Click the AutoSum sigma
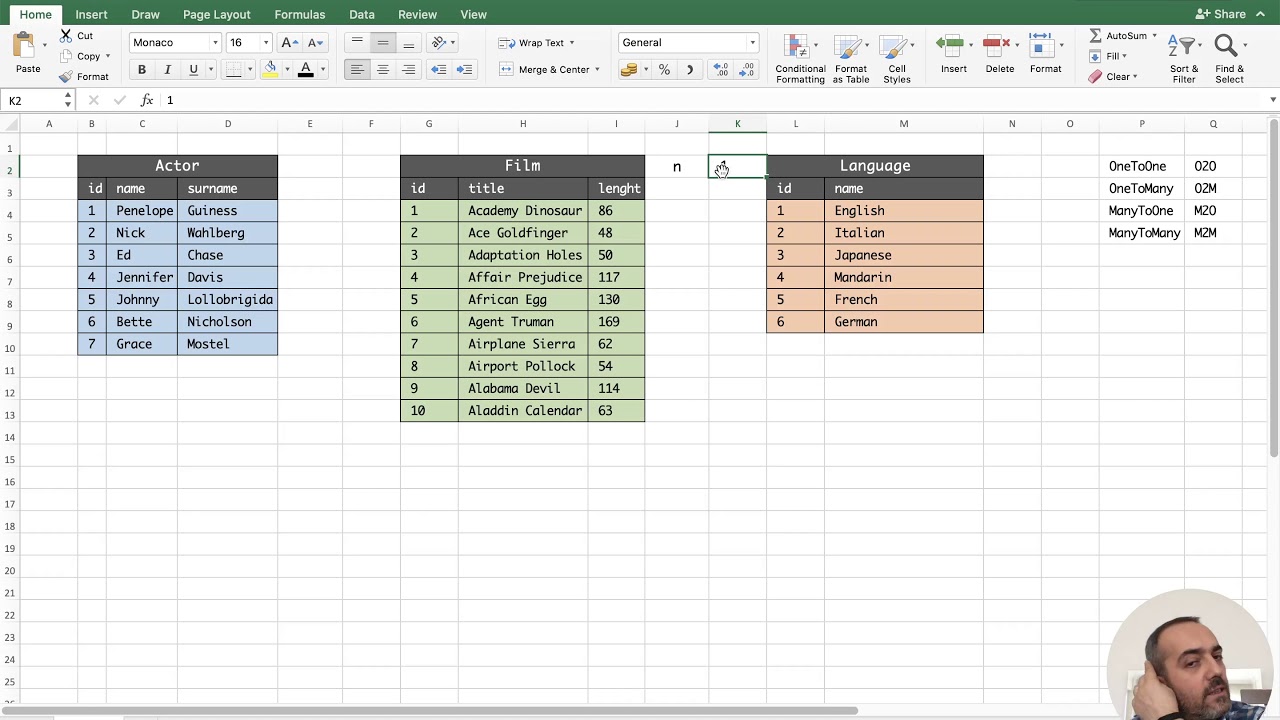Image resolution: width=1280 pixels, height=720 pixels. [x=1095, y=36]
